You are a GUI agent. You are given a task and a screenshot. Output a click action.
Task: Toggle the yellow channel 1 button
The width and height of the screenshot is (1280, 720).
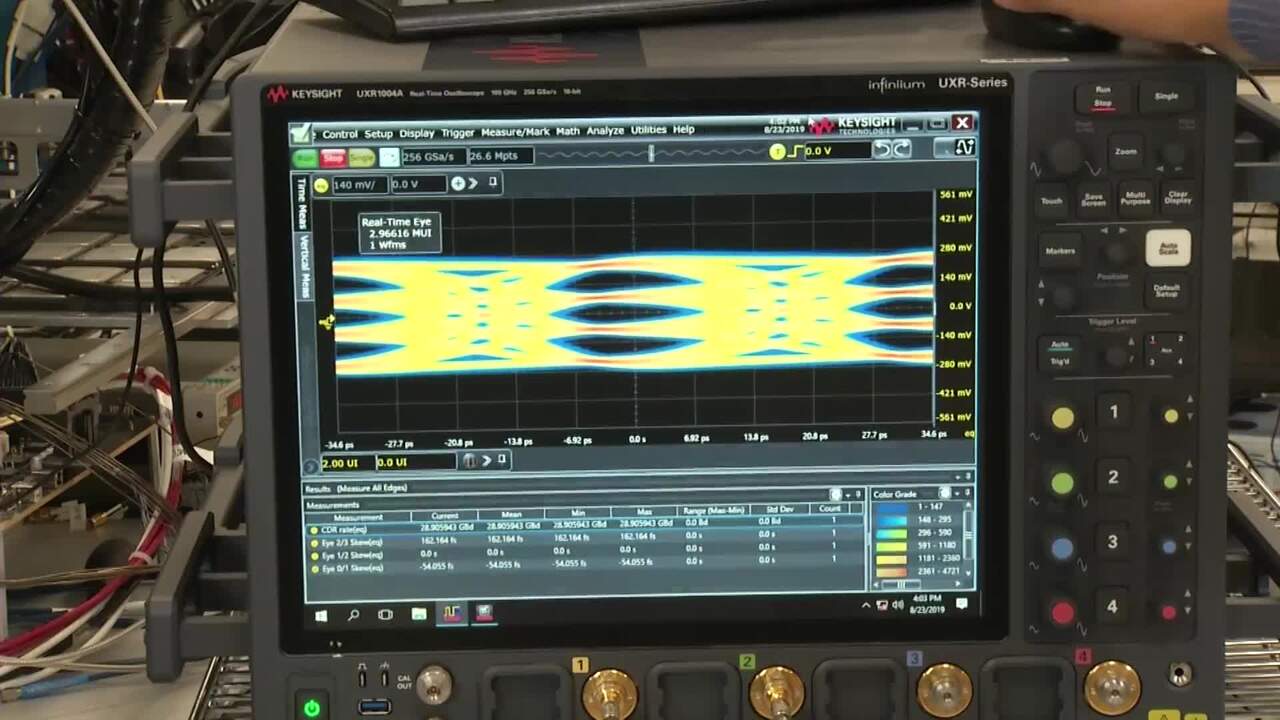point(321,185)
